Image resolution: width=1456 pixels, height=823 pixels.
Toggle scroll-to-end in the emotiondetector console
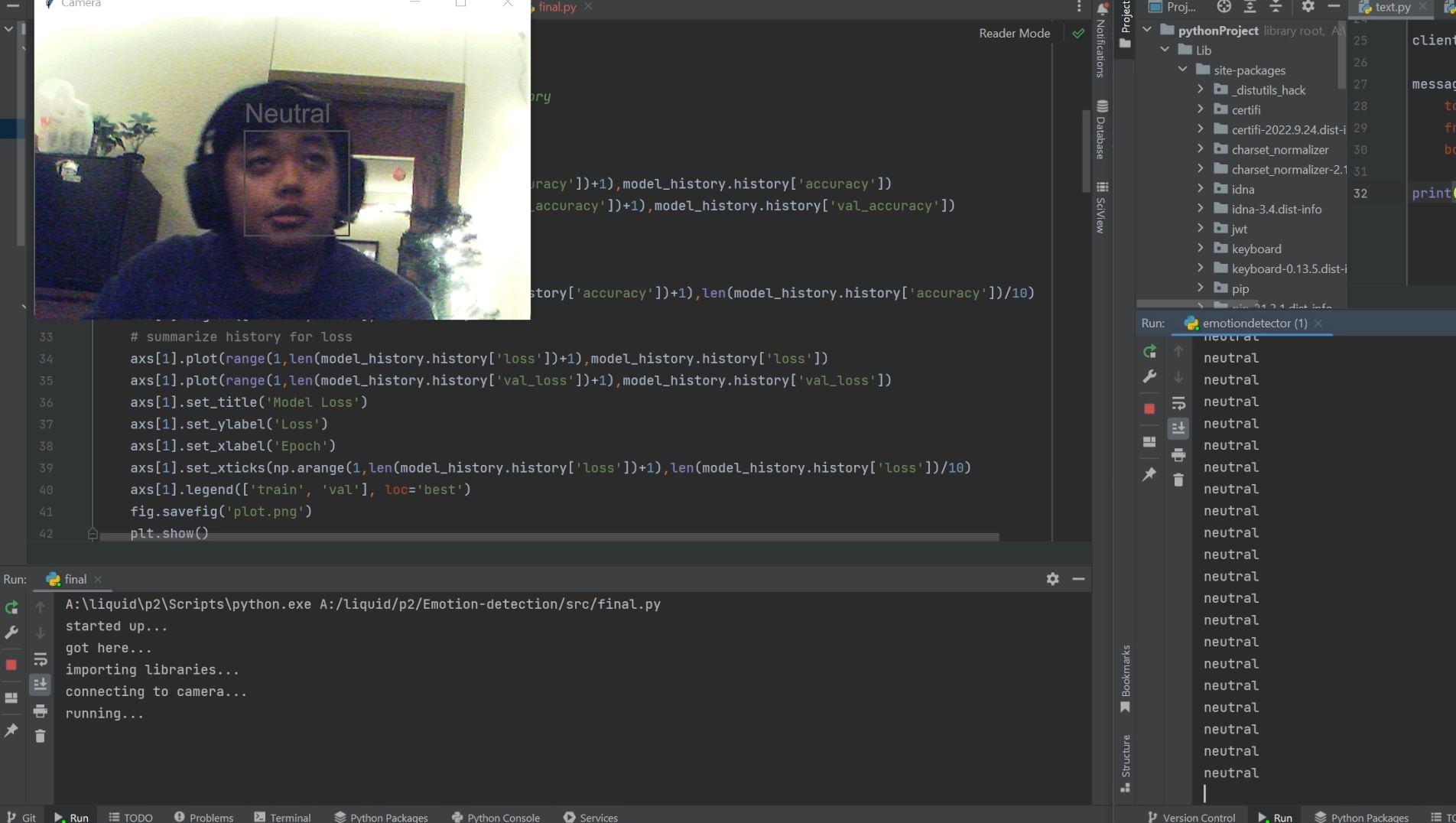click(x=1178, y=428)
